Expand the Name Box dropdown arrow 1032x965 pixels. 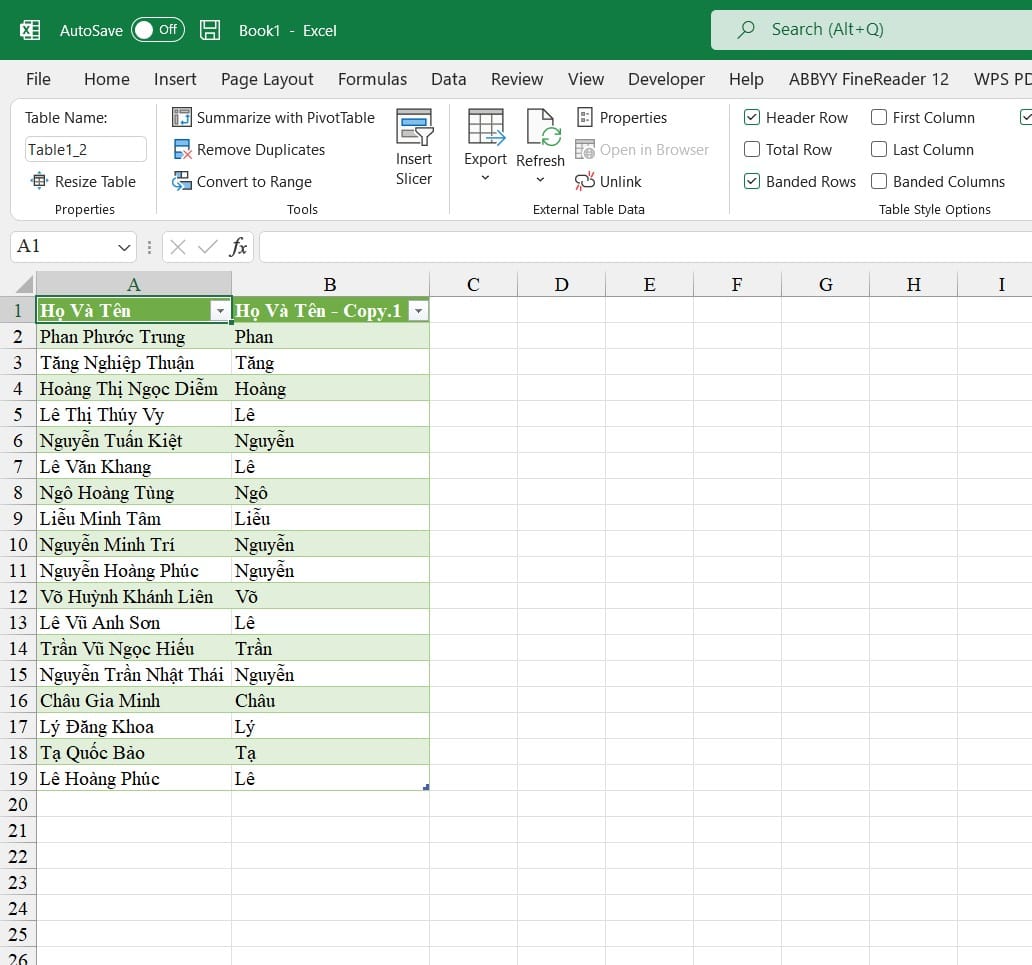(124, 247)
